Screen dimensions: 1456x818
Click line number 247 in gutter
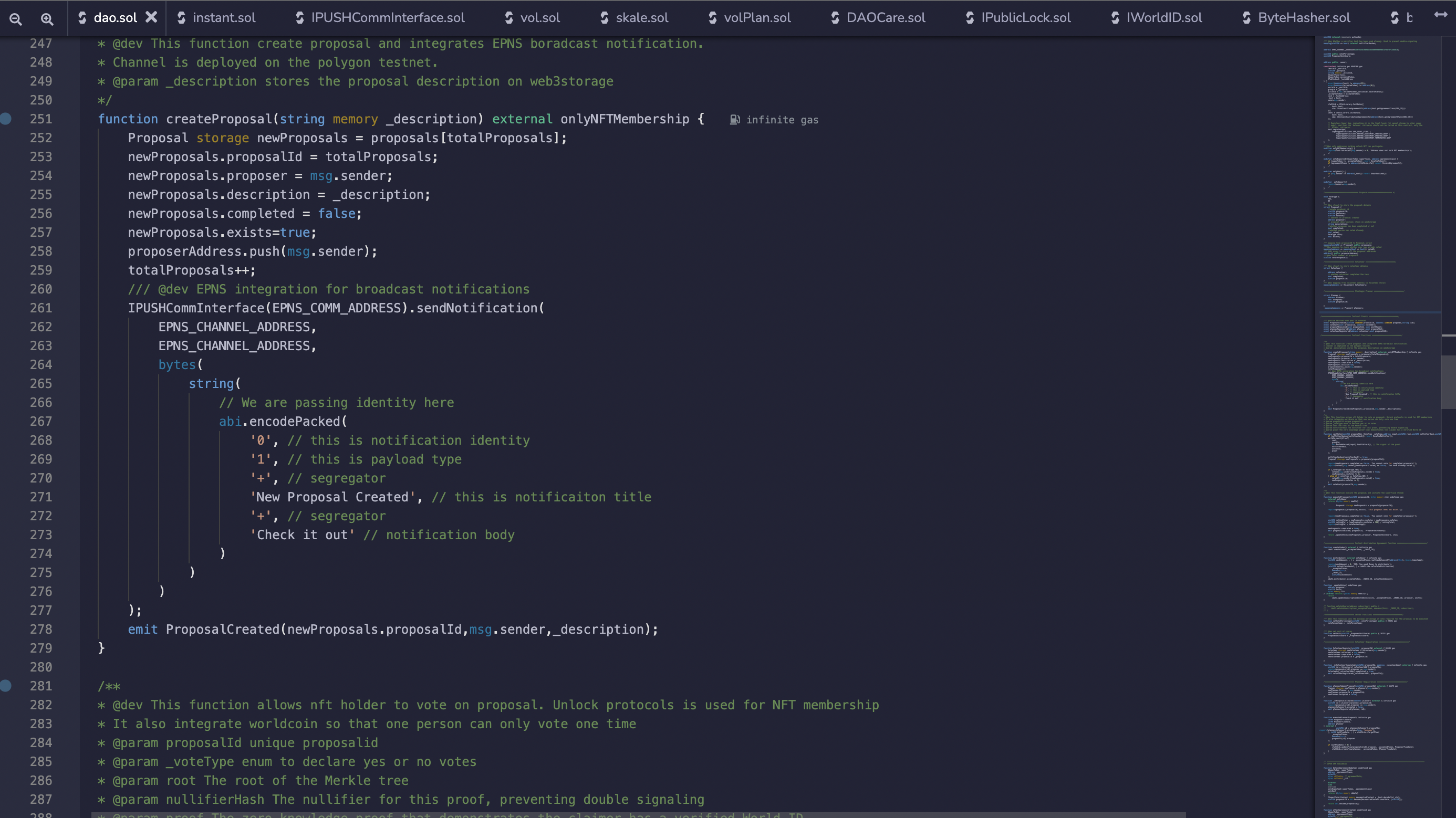click(x=40, y=44)
